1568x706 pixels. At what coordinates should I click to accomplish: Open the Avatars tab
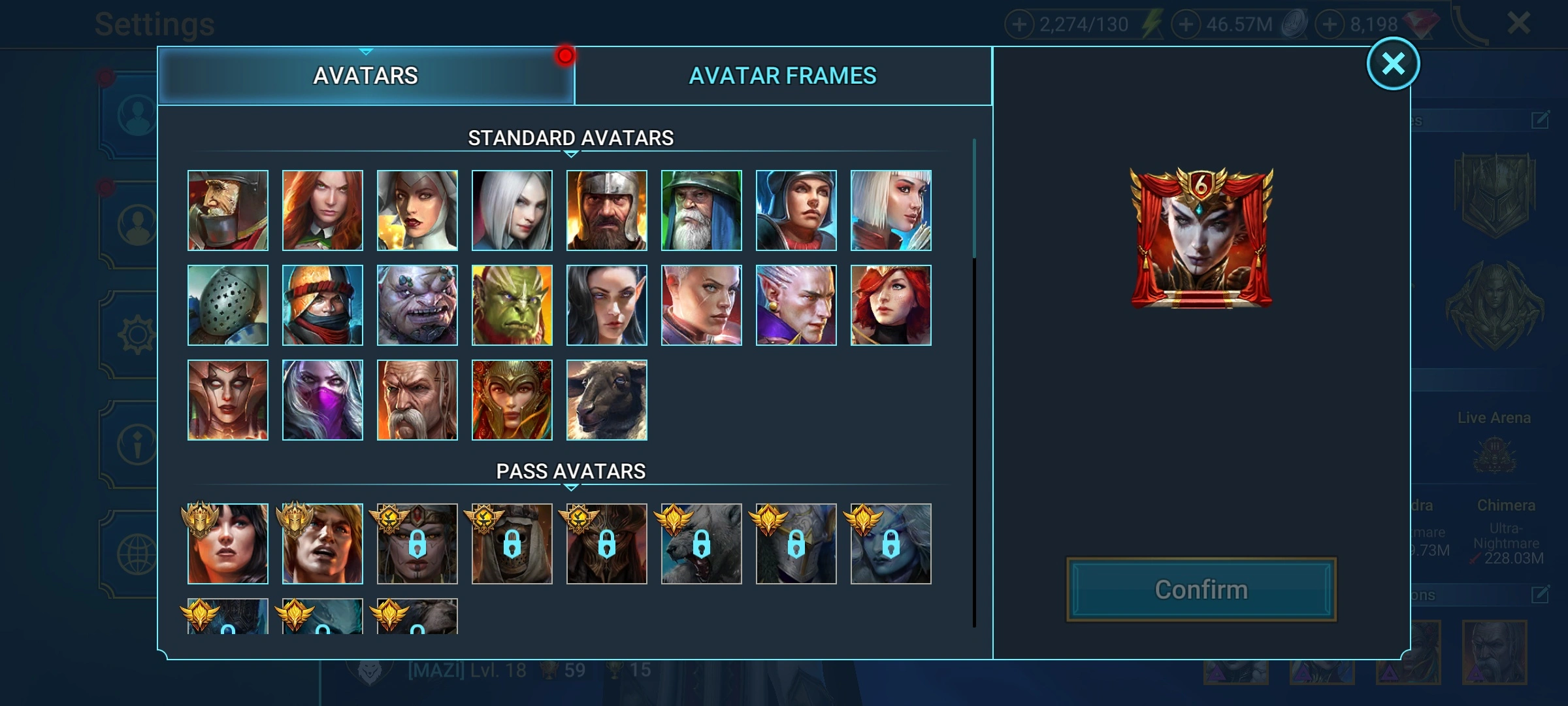click(366, 76)
